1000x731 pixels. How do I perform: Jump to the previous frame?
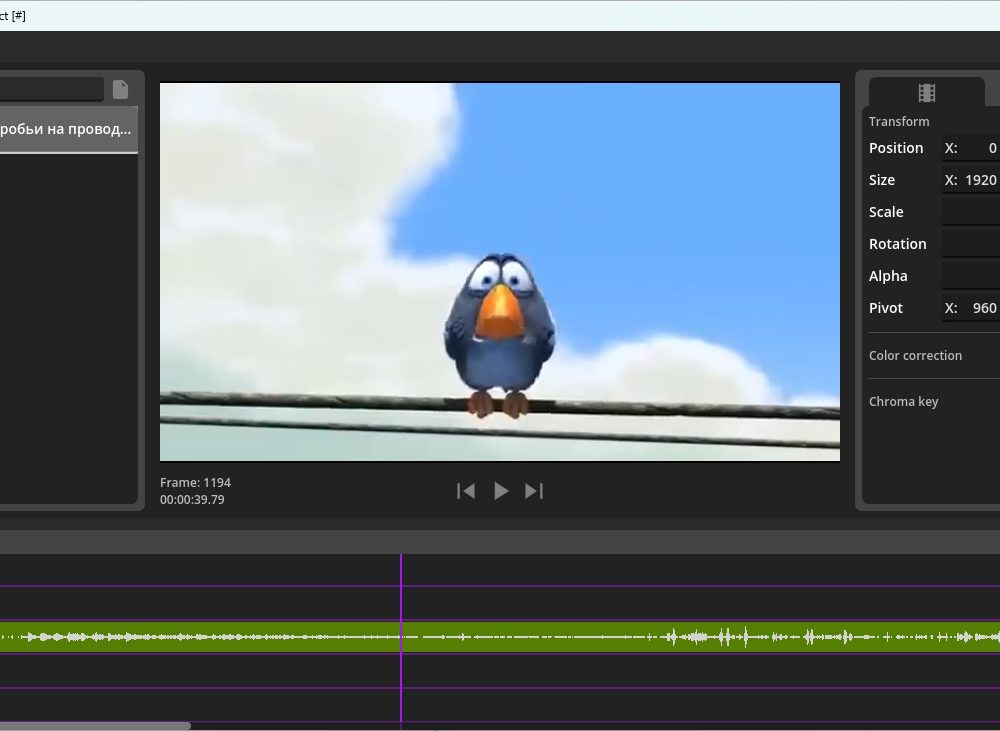coord(466,491)
